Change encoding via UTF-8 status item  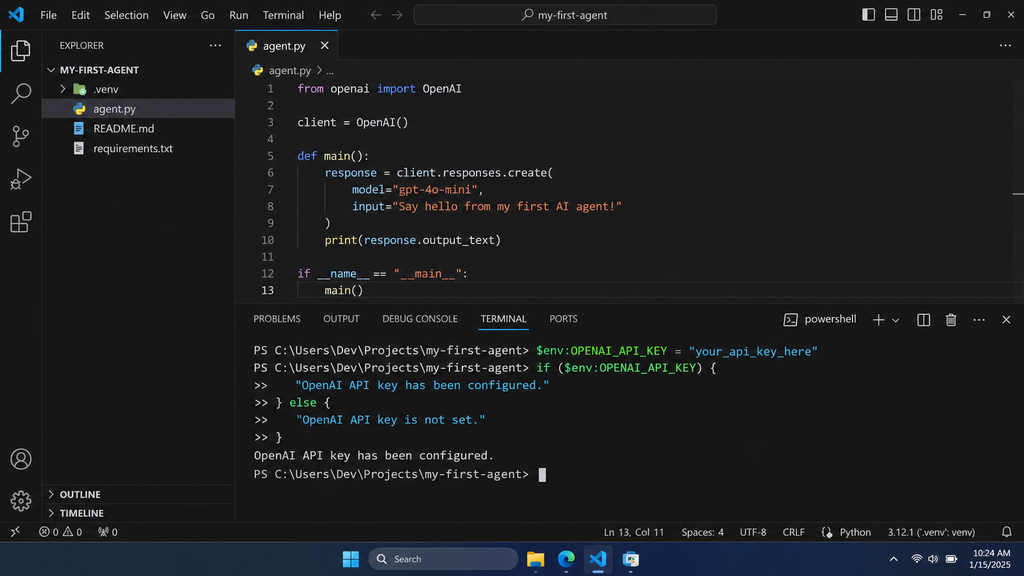(753, 532)
